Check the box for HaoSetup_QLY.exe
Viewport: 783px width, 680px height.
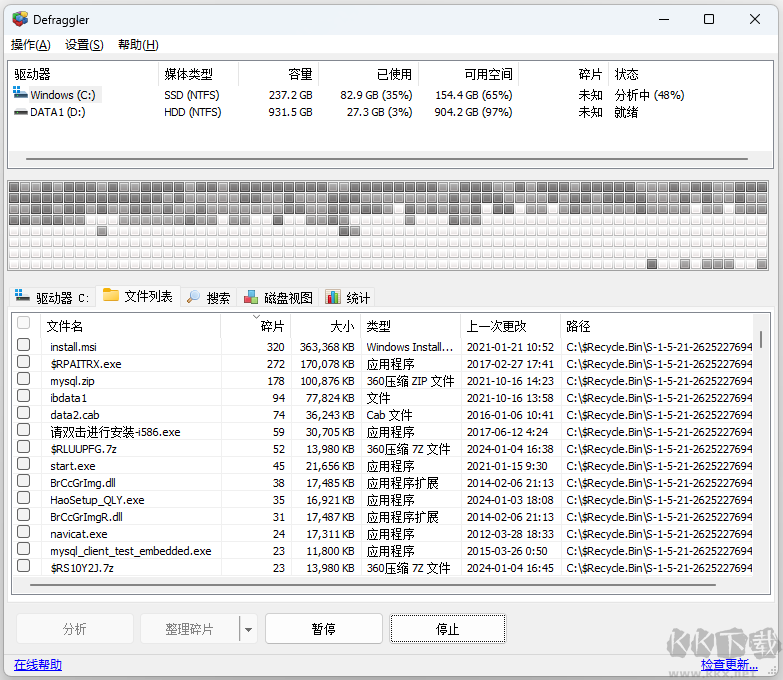[x=23, y=497]
